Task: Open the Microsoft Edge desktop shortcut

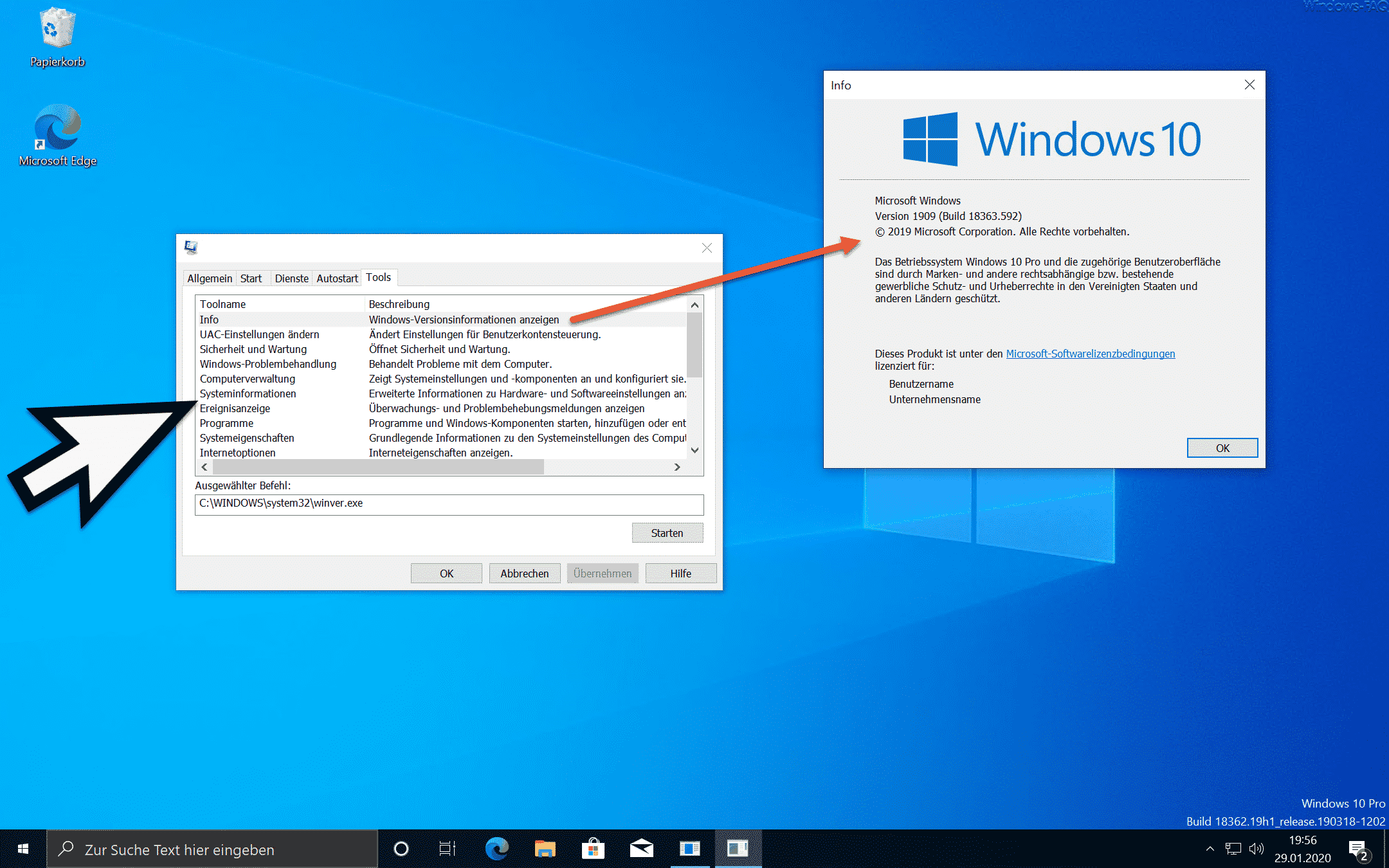Action: [x=57, y=134]
